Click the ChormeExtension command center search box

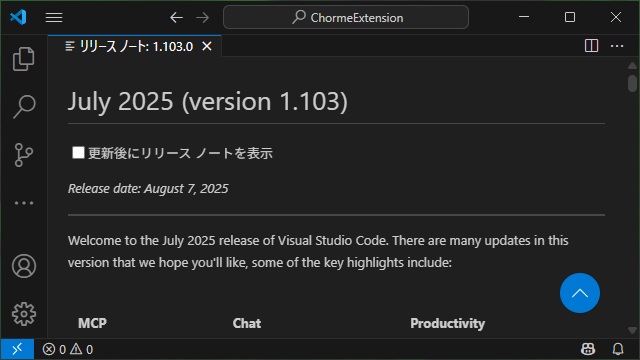point(346,18)
